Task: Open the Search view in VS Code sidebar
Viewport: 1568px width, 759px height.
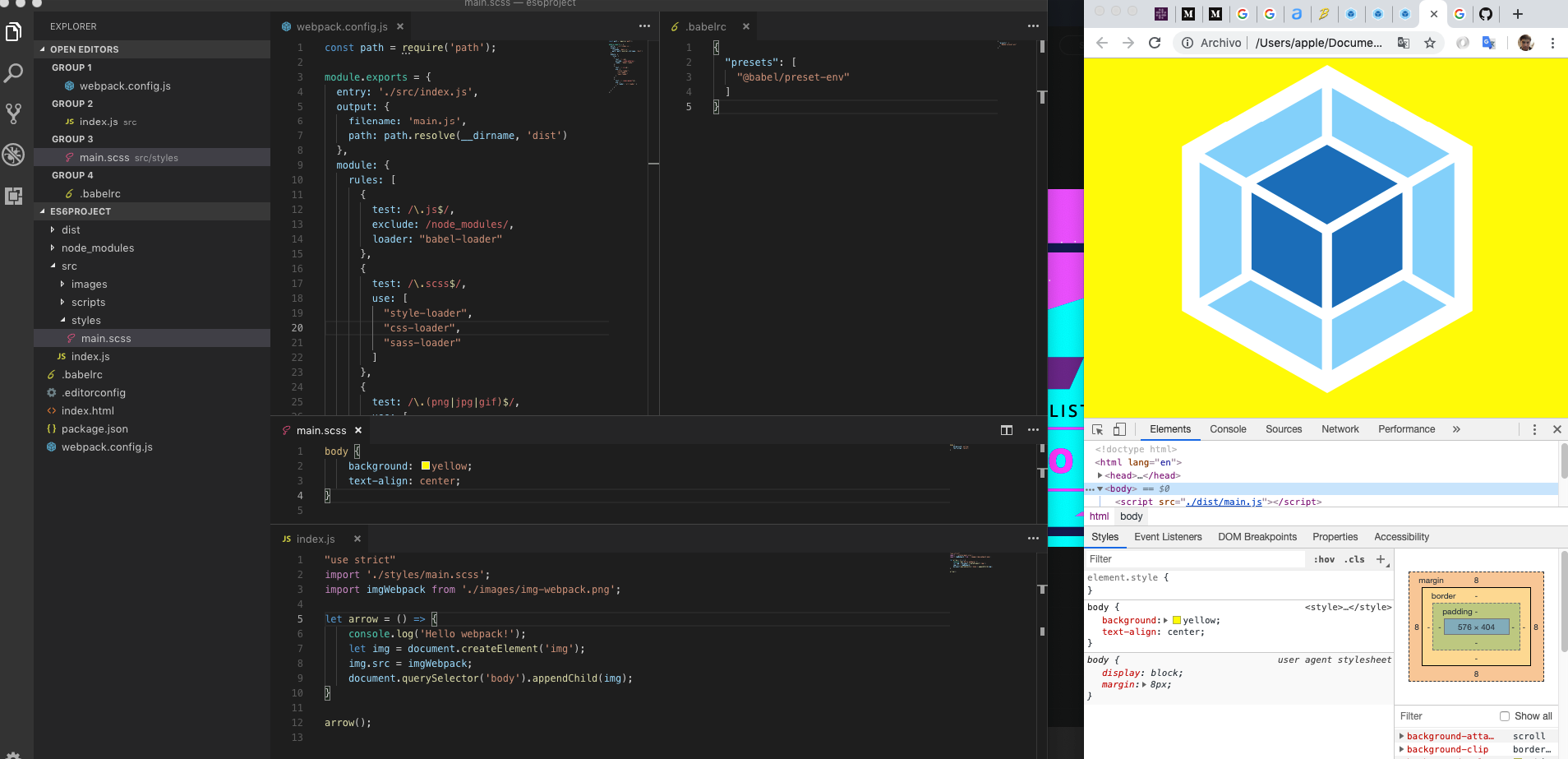Action: 14,73
